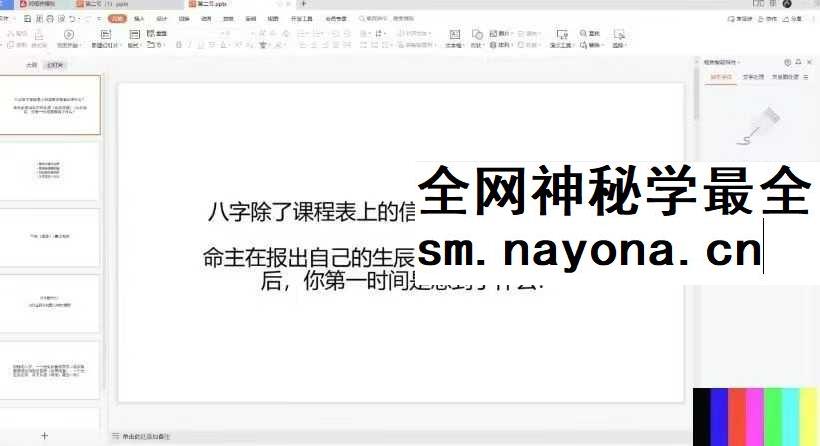The image size is (820, 446).
Task: Open the 对象属性 panel title dropdown
Action: click(x=722, y=62)
